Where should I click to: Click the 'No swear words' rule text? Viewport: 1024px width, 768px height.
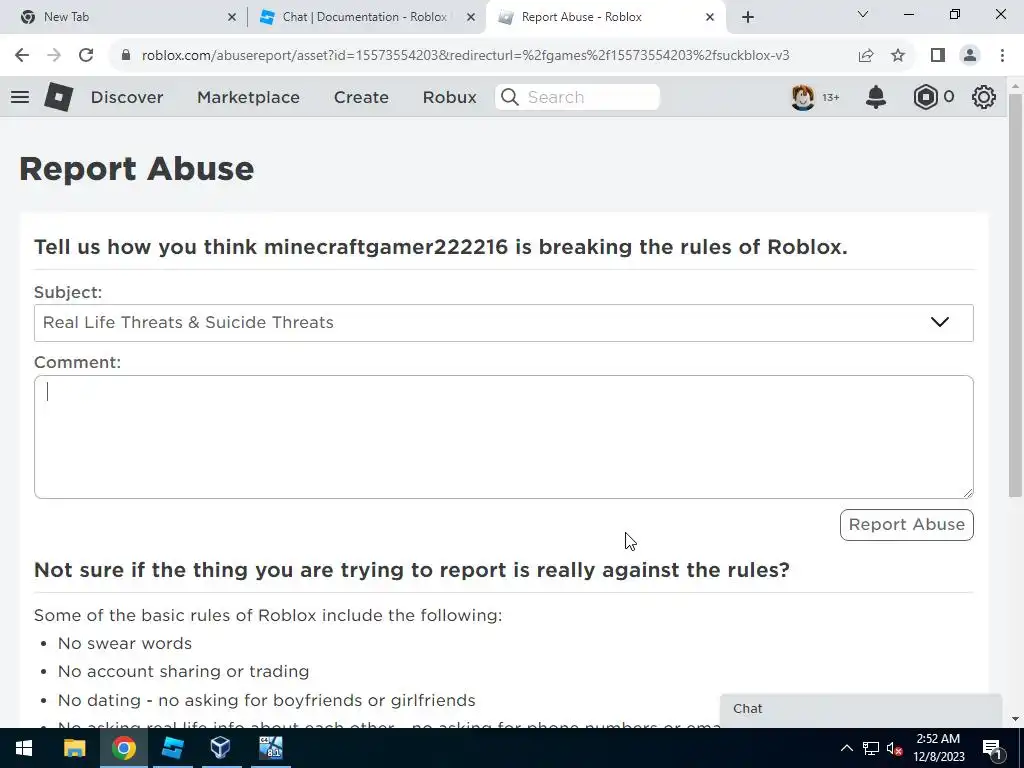click(125, 643)
